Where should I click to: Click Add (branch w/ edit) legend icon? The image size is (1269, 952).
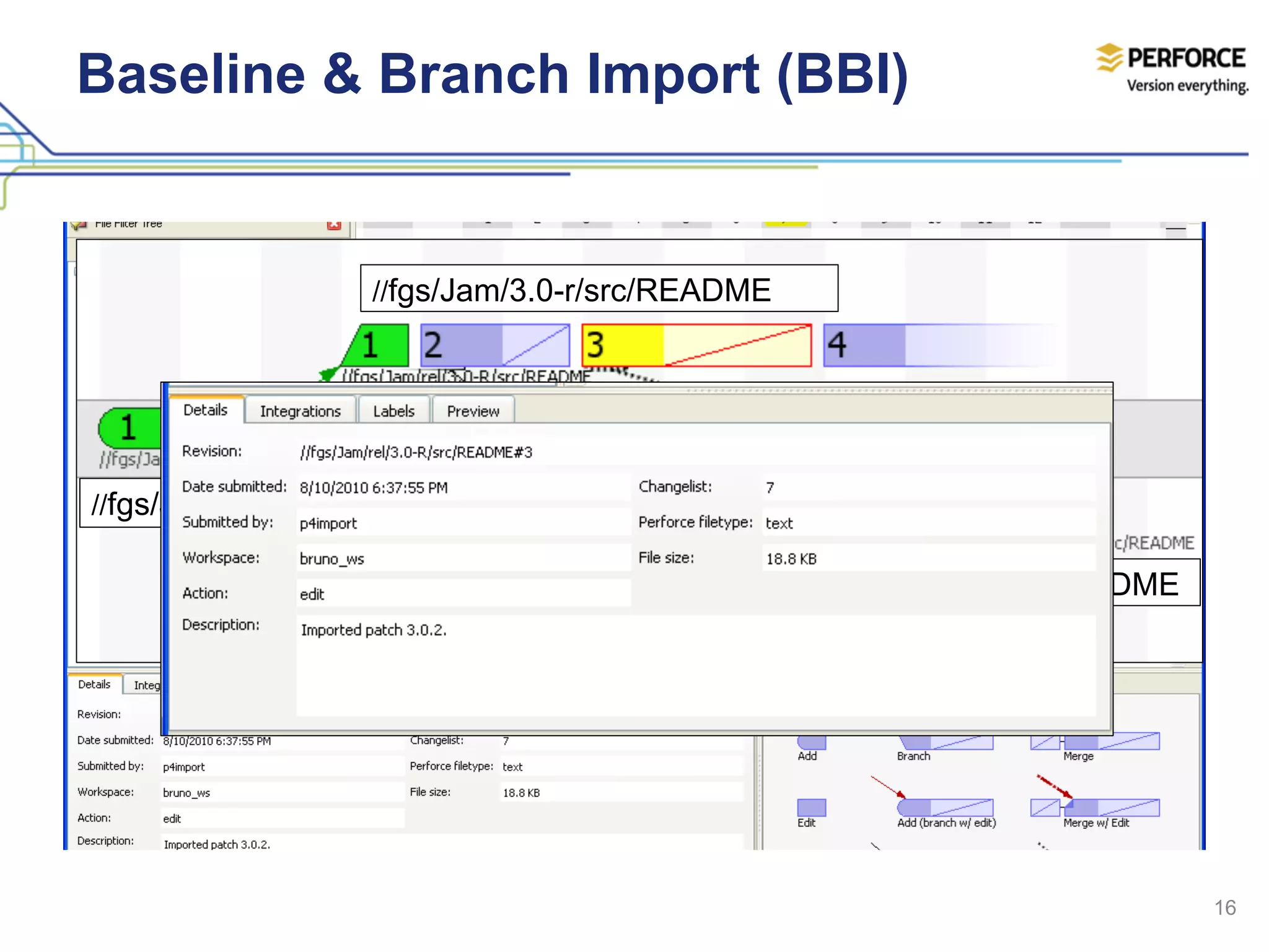click(x=945, y=808)
